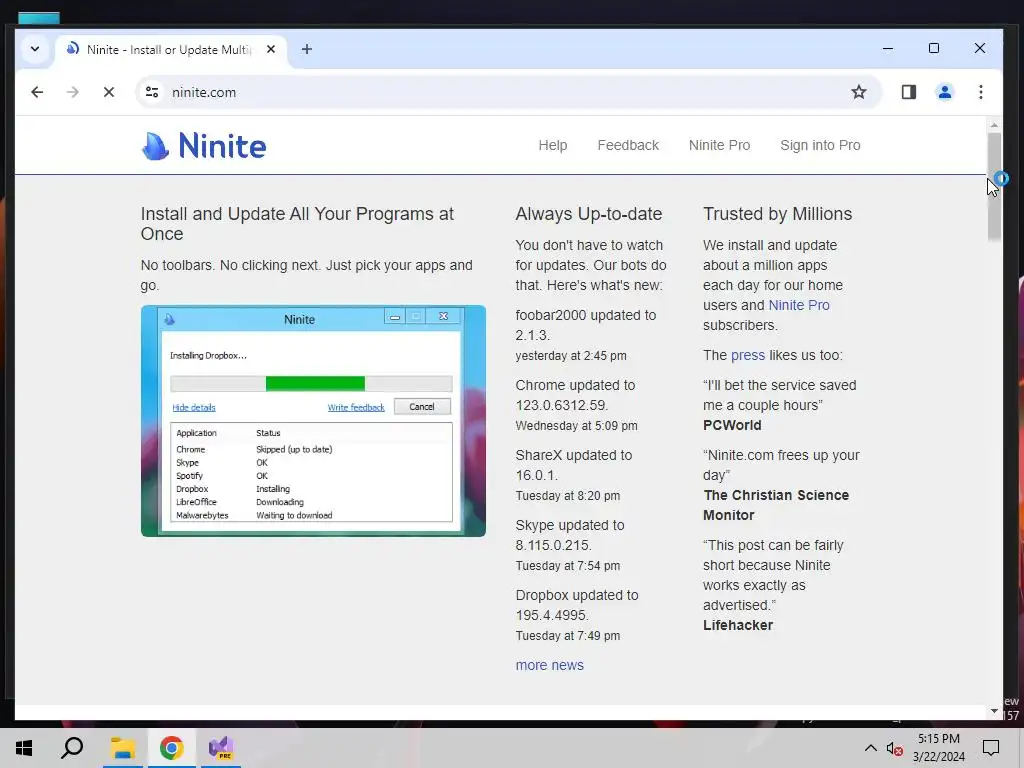Click Chrome icon in taskbar

(172, 748)
